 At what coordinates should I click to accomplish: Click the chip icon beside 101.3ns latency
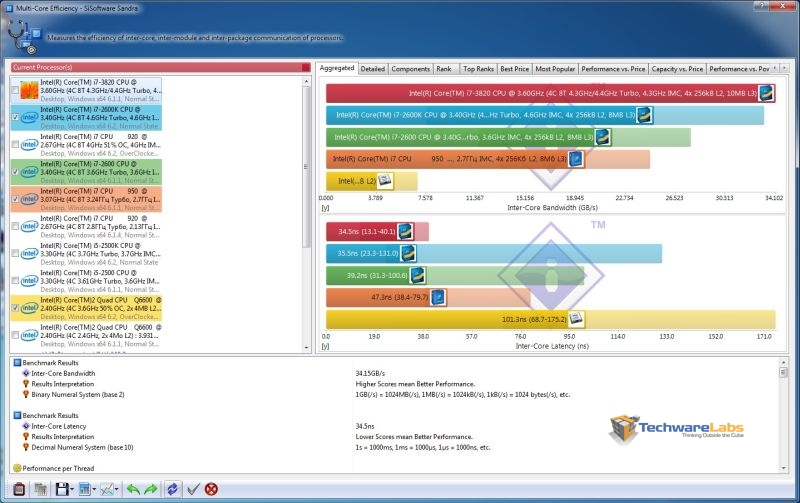(x=577, y=319)
